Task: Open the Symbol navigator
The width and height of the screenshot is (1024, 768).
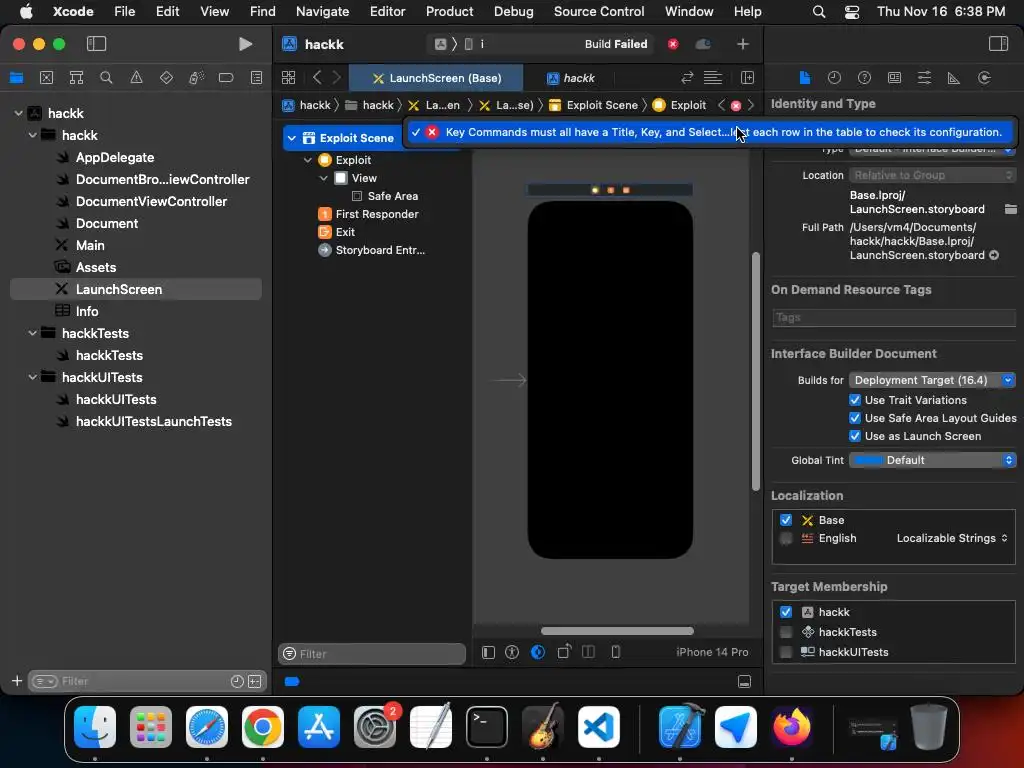Action: click(76, 78)
